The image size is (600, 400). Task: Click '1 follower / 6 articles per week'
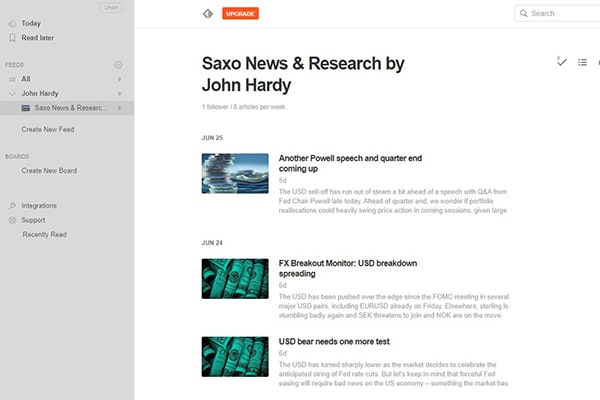point(243,107)
